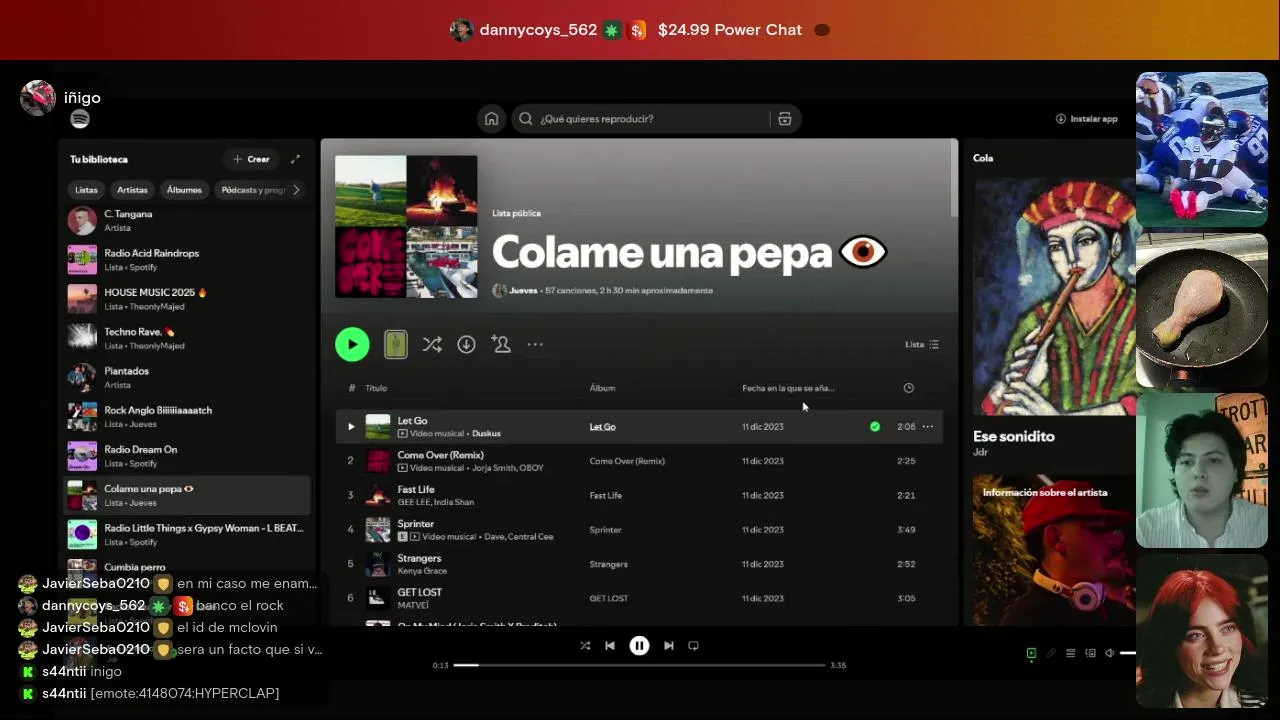Screen dimensions: 1280x720
Task: Select the Strangers track title
Action: pyautogui.click(x=419, y=558)
